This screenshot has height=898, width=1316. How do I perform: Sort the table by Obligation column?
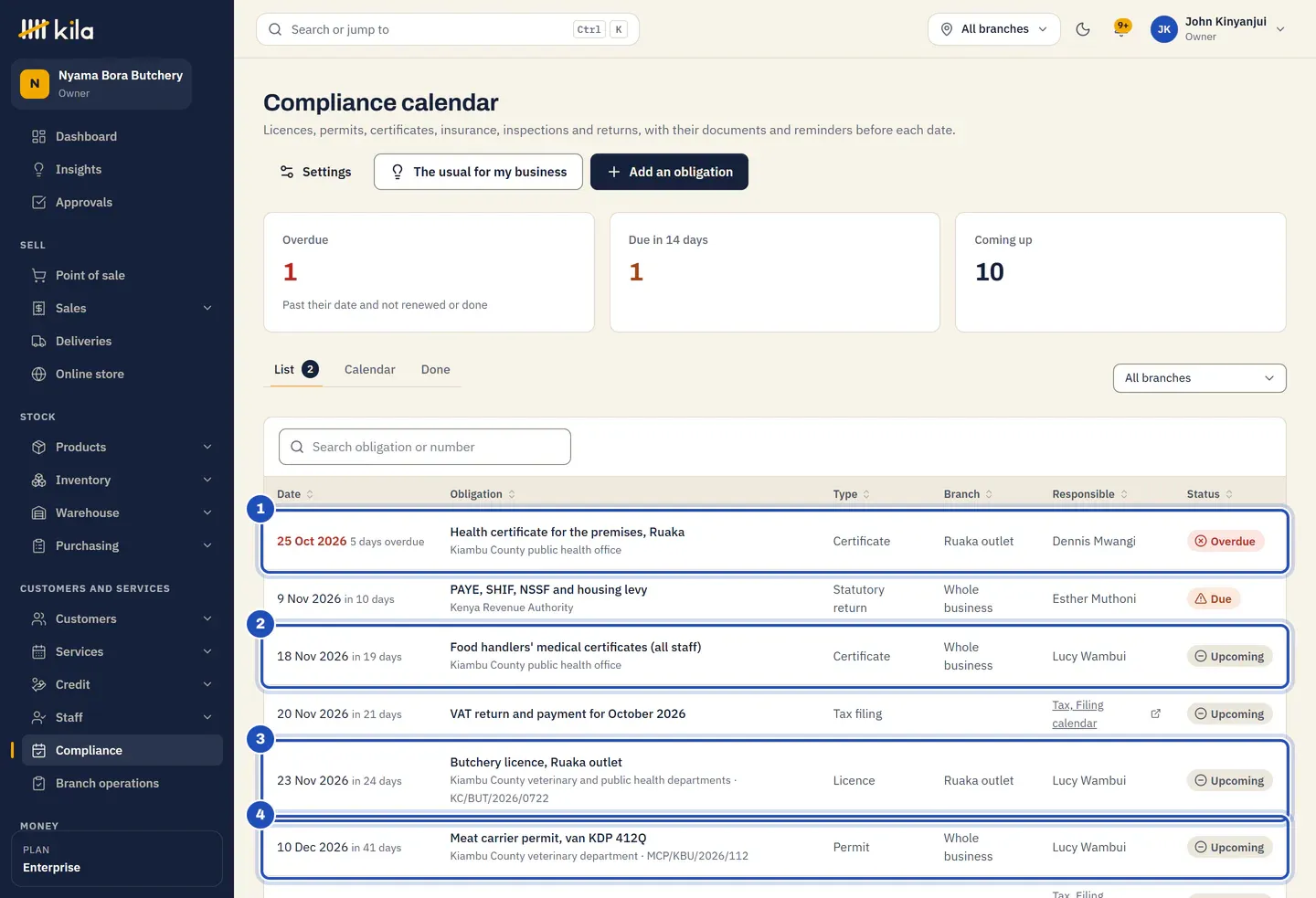coord(483,494)
